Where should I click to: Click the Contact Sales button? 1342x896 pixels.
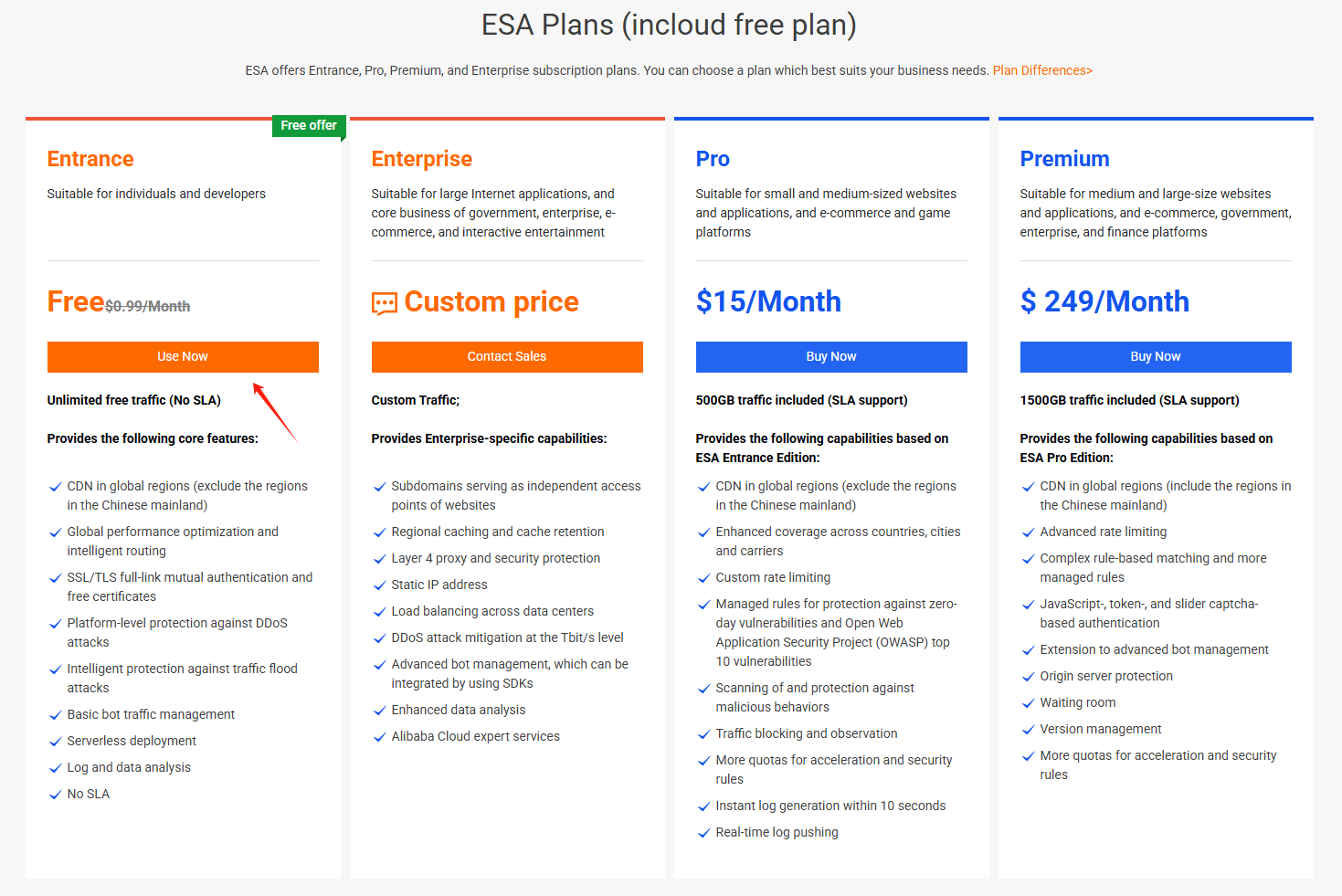507,357
